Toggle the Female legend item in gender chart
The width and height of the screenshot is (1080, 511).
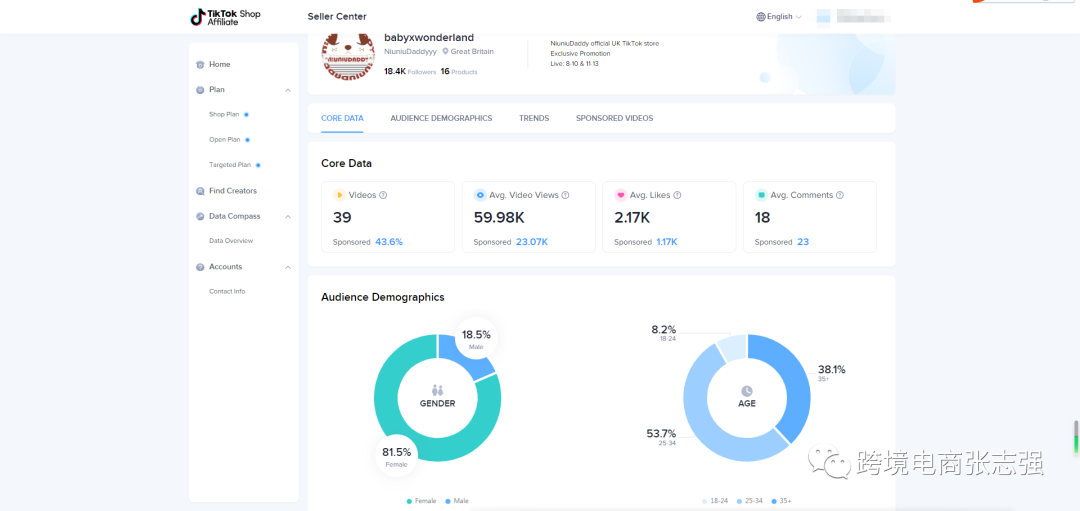(x=421, y=501)
